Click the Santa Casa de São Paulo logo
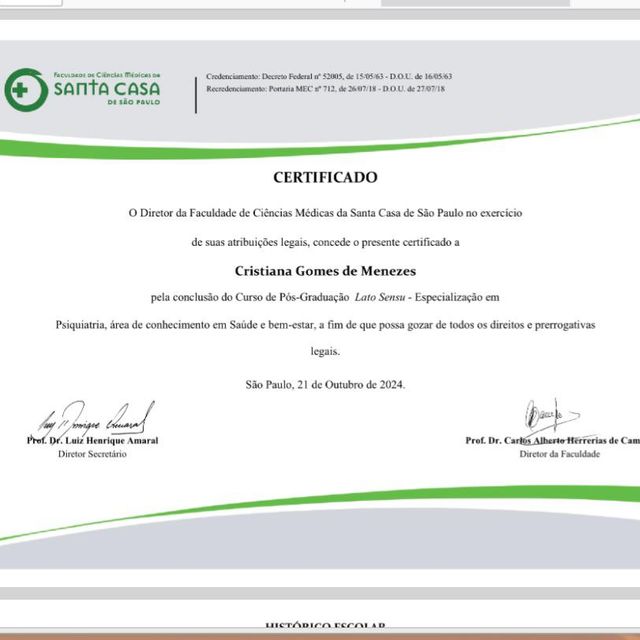Screen dimensions: 640x640 [x=82, y=89]
